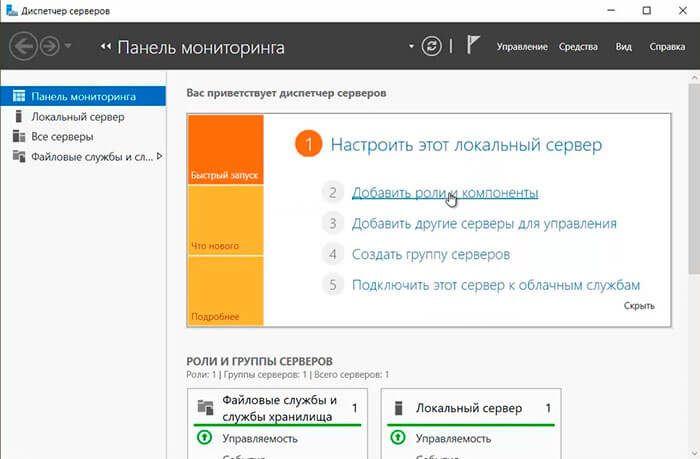Click the scrollbar up arrow

(694, 78)
